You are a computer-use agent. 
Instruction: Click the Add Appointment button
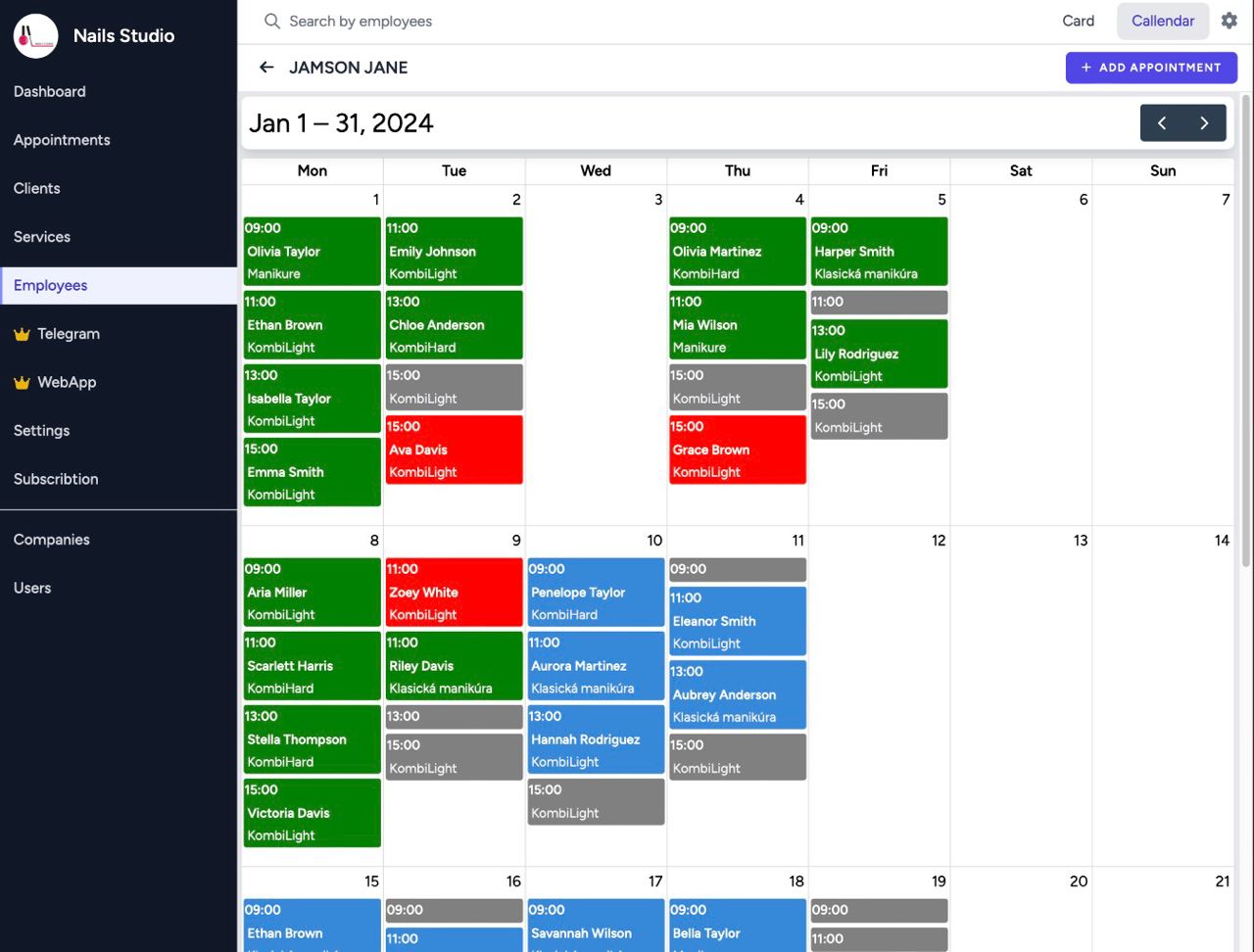[1151, 68]
